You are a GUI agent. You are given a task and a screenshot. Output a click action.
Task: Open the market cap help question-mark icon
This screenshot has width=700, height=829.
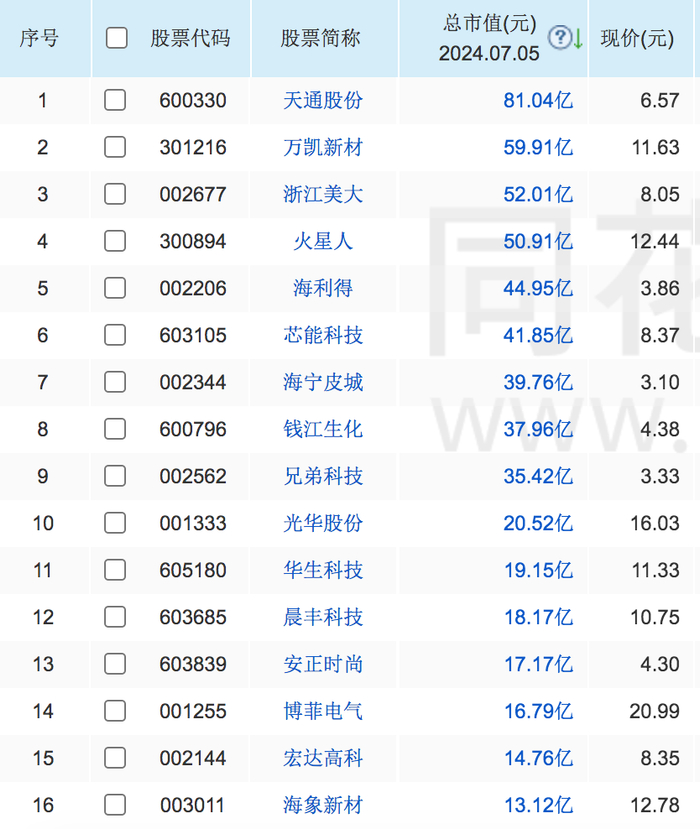[559, 38]
